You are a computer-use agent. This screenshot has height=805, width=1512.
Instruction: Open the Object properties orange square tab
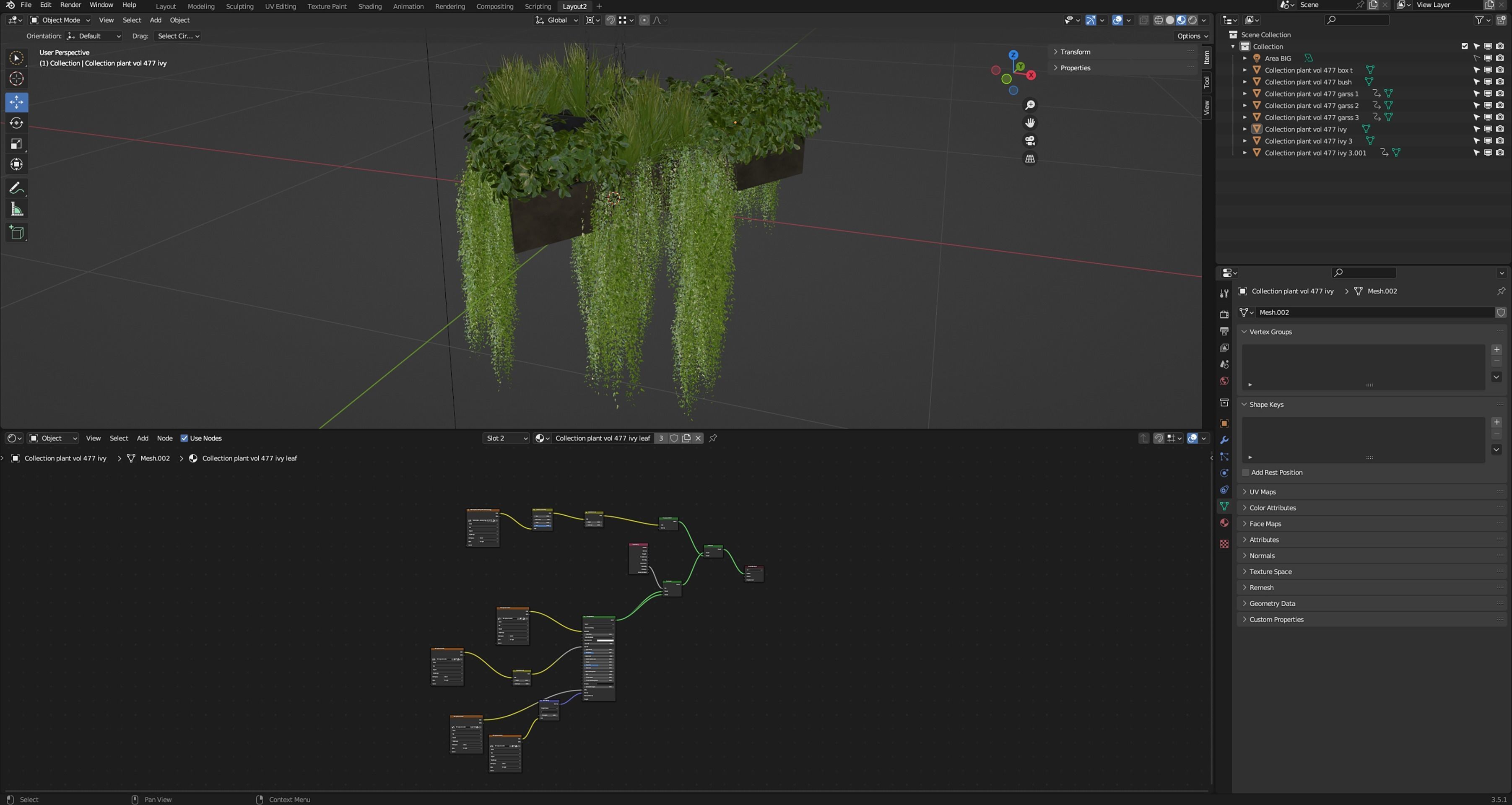(1224, 423)
